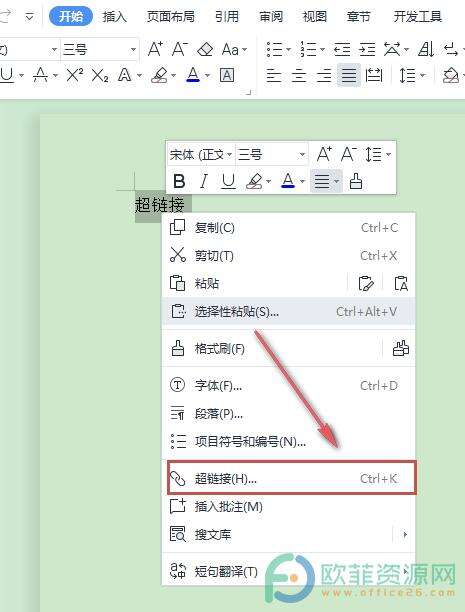The width and height of the screenshot is (465, 612).
Task: Toggle underline in mini toolbar
Action: pyautogui.click(x=228, y=181)
